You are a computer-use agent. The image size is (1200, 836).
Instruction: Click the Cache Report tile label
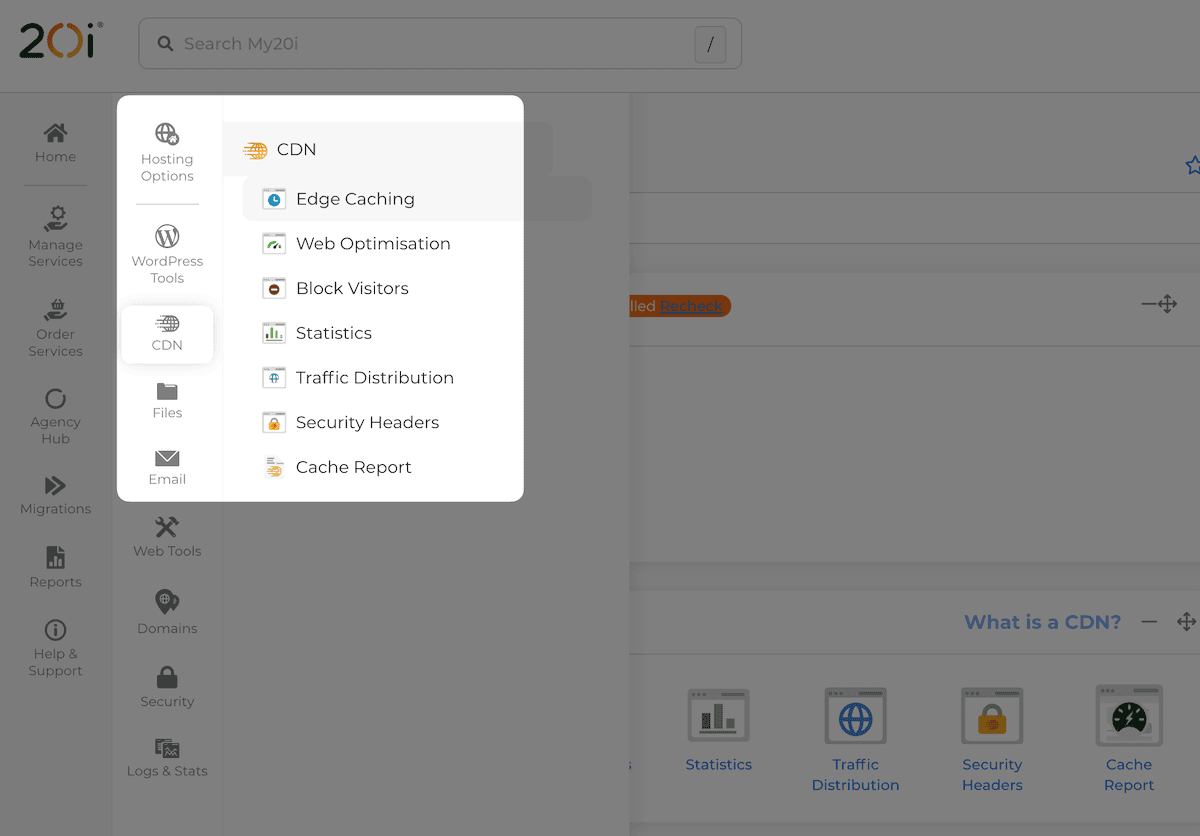click(x=1129, y=775)
